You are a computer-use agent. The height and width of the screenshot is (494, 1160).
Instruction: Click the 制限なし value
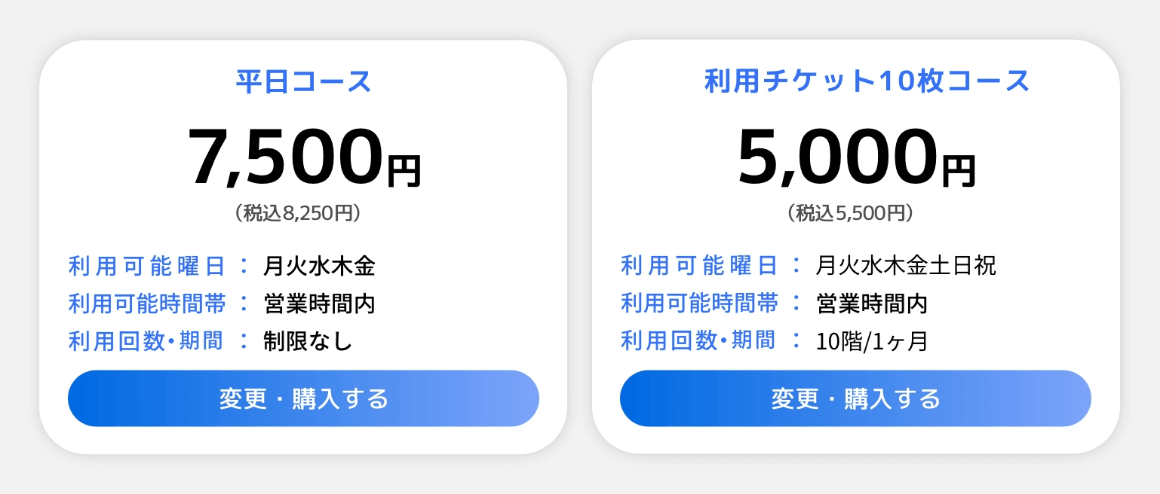click(x=308, y=341)
